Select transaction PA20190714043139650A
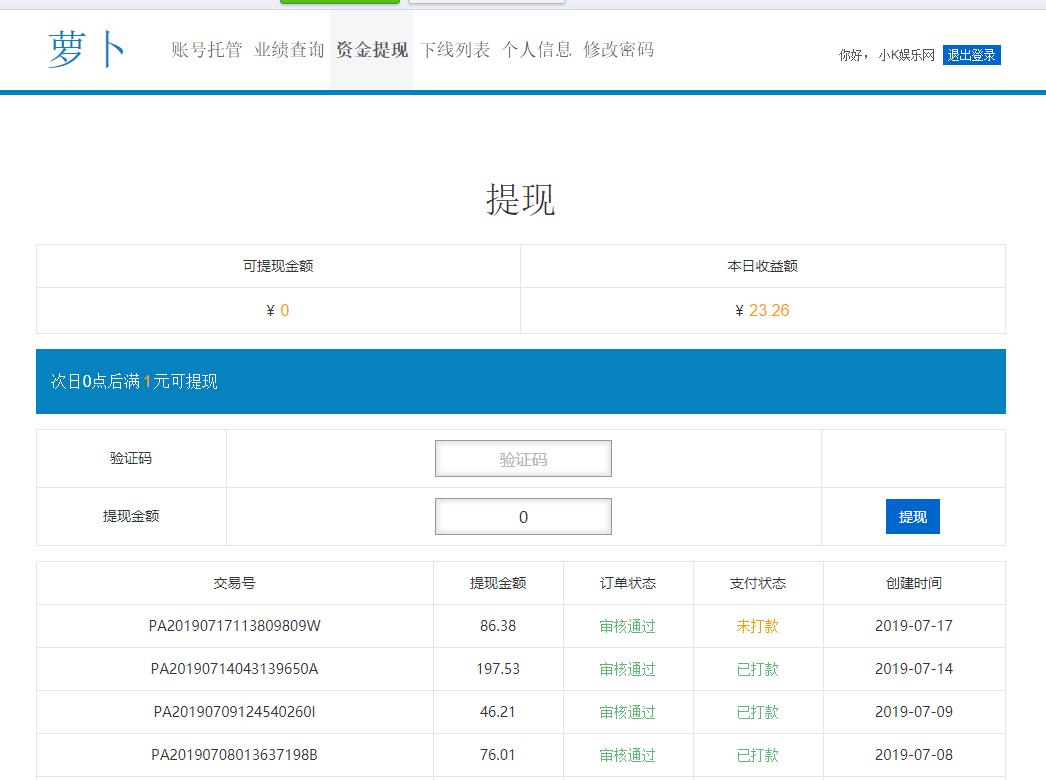Viewport: 1046px width, 780px height. (x=234, y=669)
